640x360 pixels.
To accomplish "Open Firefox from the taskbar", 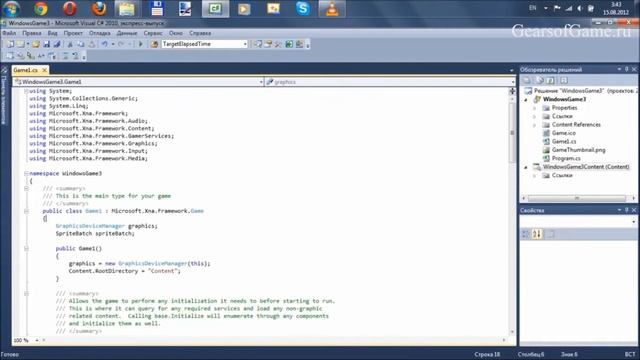I will pyautogui.click(x=98, y=9).
